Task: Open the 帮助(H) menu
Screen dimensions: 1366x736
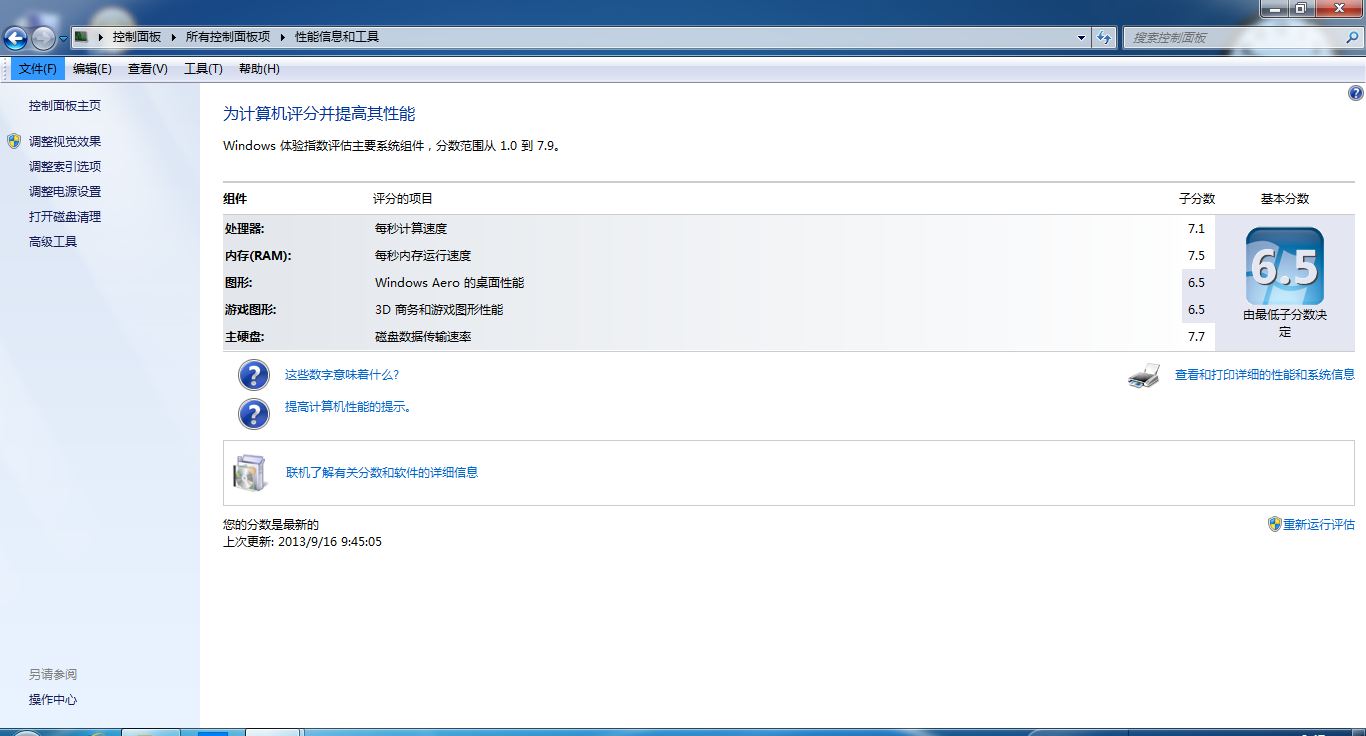Action: coord(259,69)
